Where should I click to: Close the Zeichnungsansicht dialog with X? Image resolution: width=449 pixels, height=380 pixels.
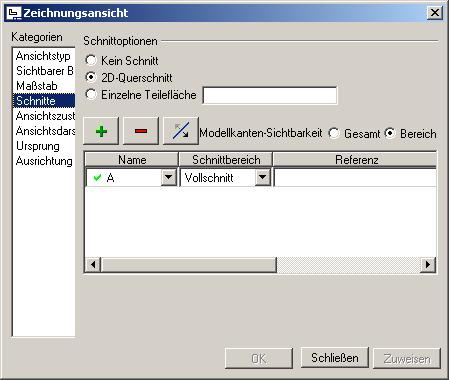pos(435,13)
